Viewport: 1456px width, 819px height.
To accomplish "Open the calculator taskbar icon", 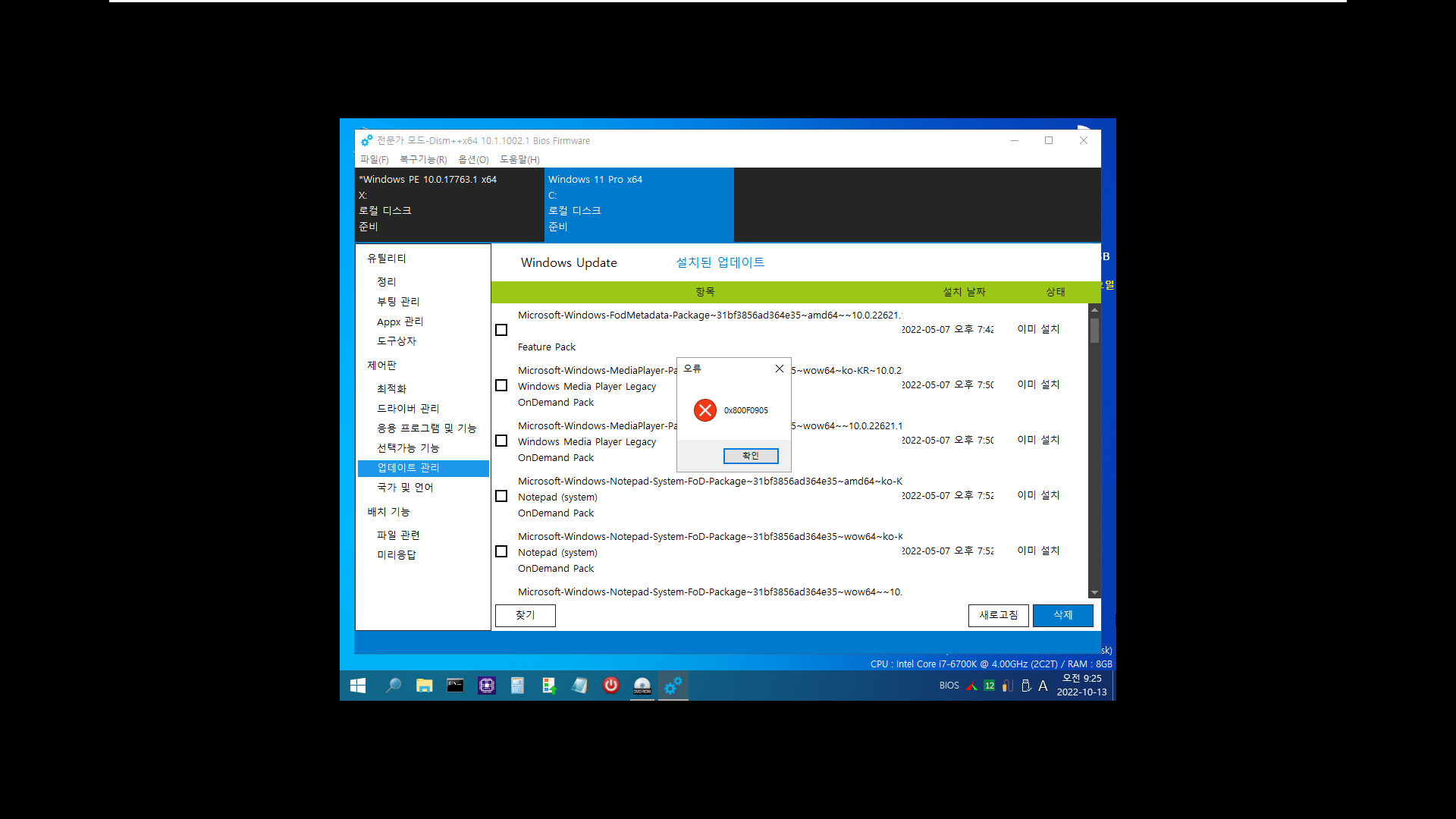I will point(517,686).
